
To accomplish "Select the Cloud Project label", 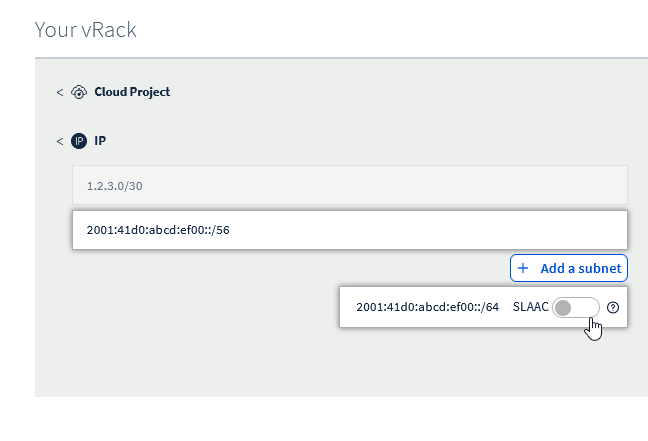I will coord(132,92).
